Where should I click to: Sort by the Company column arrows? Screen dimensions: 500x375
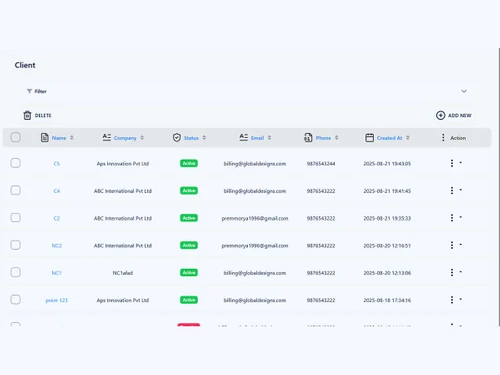[x=142, y=138]
